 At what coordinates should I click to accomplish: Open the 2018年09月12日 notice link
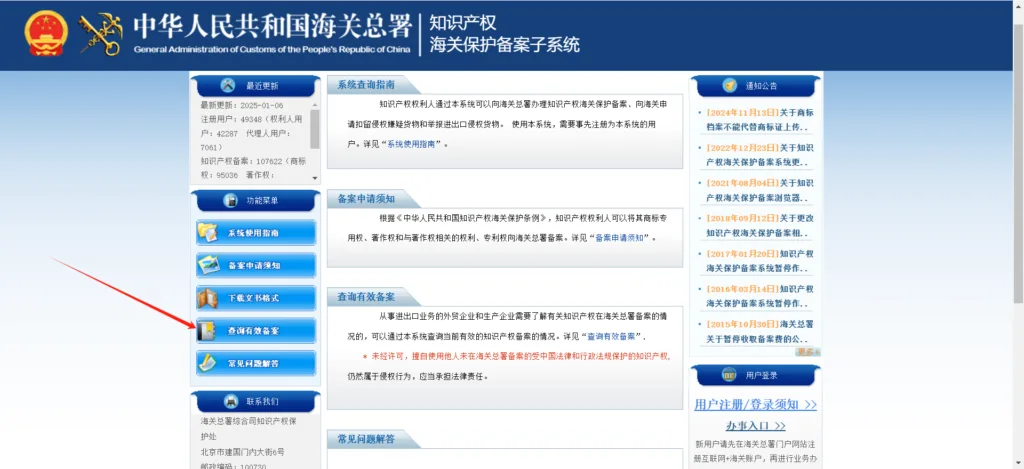click(x=759, y=225)
